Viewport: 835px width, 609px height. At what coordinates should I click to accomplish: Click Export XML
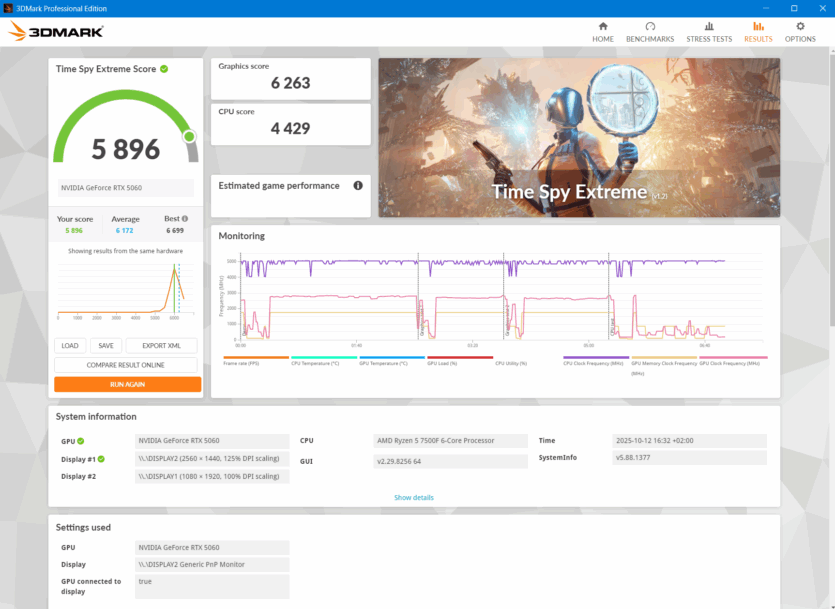[x=161, y=346]
